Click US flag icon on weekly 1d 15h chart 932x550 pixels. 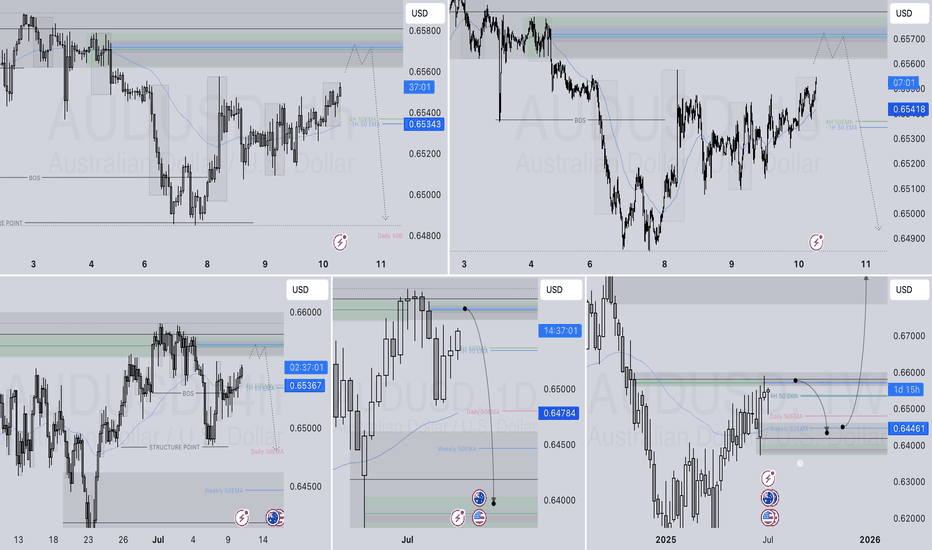770,518
